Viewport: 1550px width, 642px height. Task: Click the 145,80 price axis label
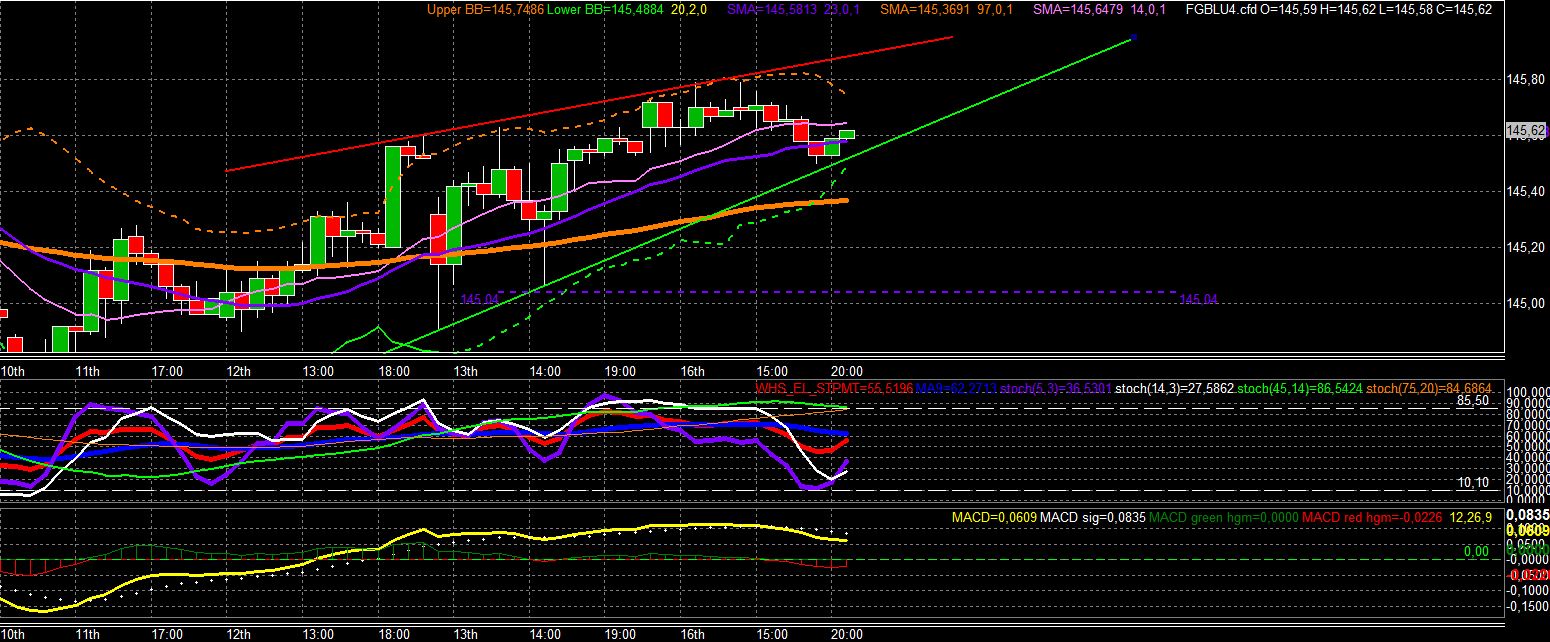(1527, 79)
